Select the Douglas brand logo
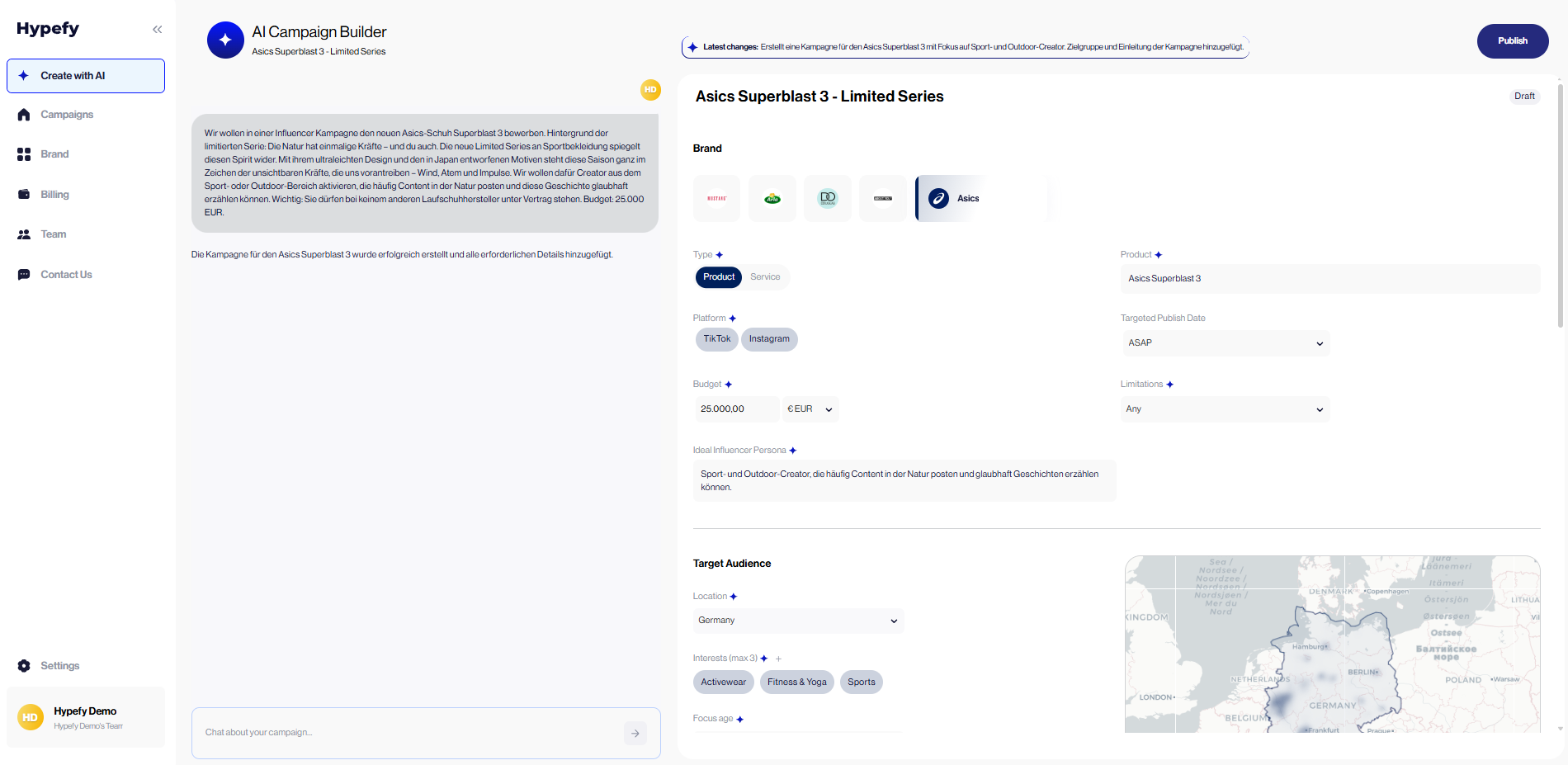This screenshot has height=765, width=1568. [828, 198]
